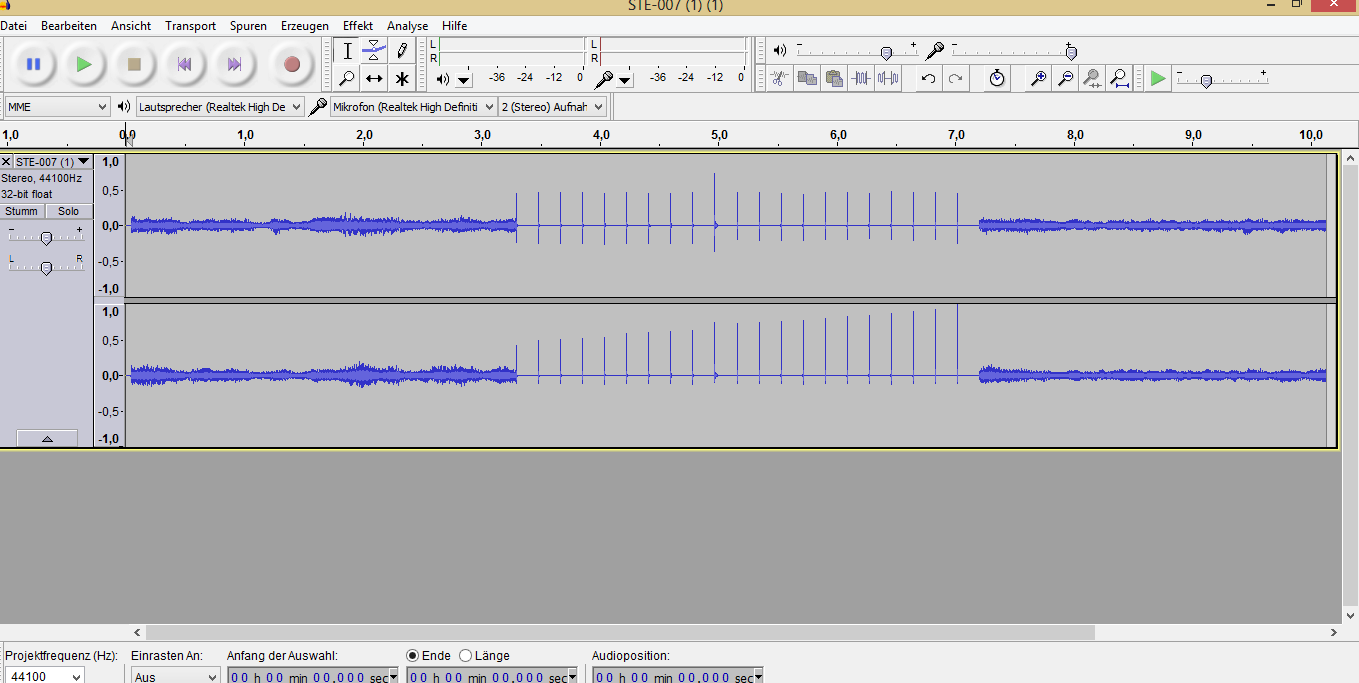Click the red Record button
This screenshot has width=1359, height=683.
click(292, 64)
